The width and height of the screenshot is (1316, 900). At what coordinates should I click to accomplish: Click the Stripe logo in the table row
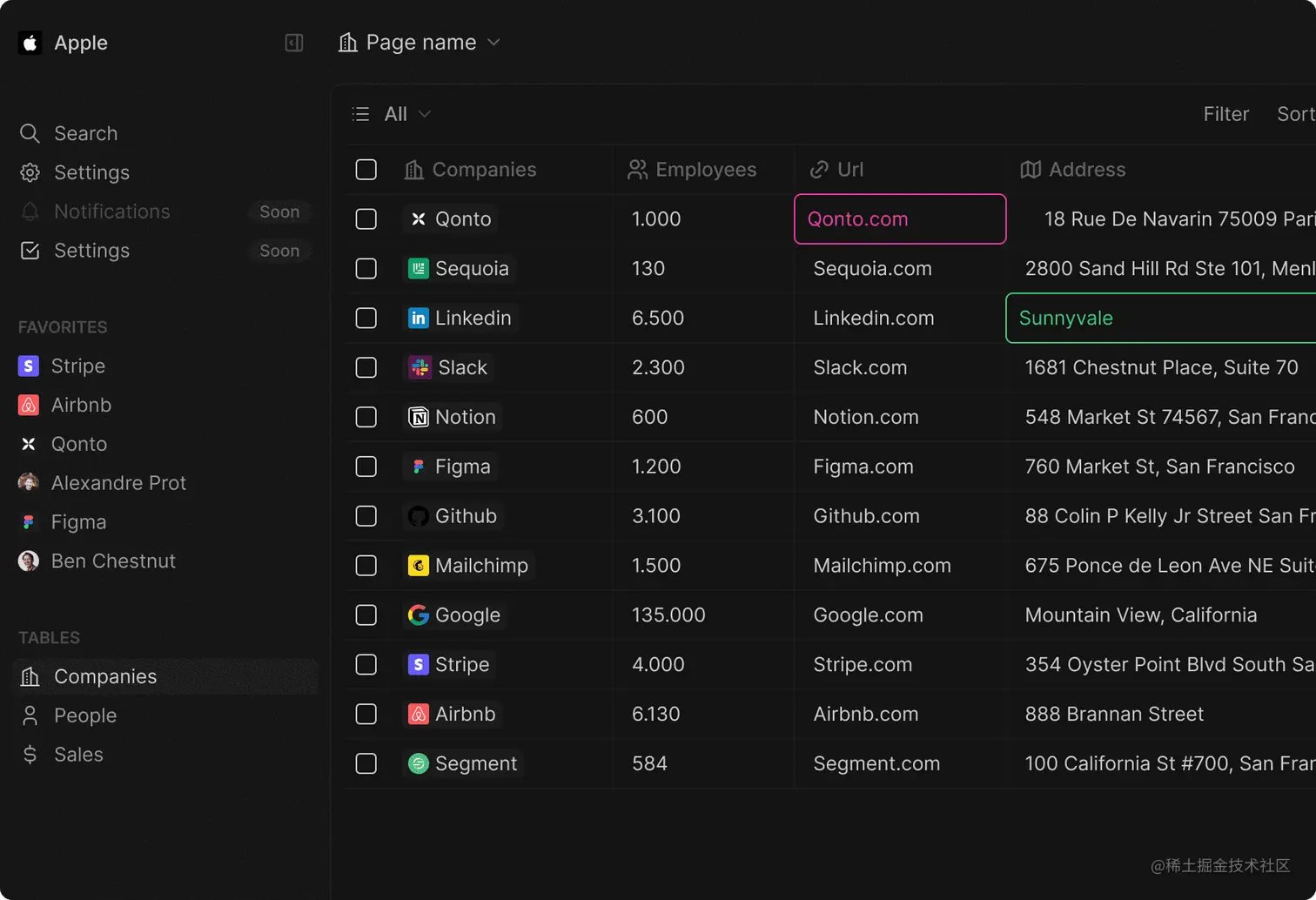pos(419,665)
